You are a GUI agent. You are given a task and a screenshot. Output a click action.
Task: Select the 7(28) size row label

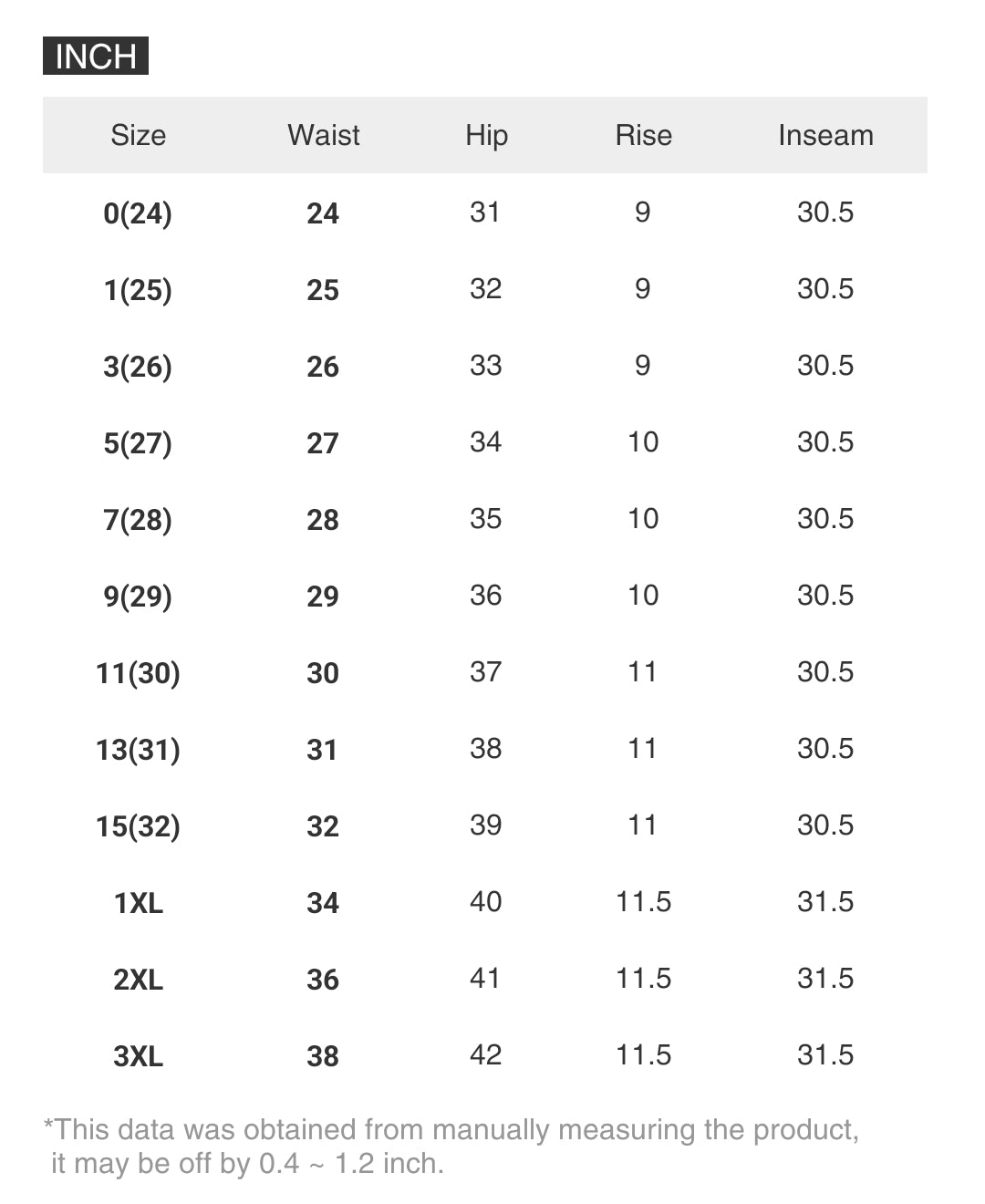(138, 520)
